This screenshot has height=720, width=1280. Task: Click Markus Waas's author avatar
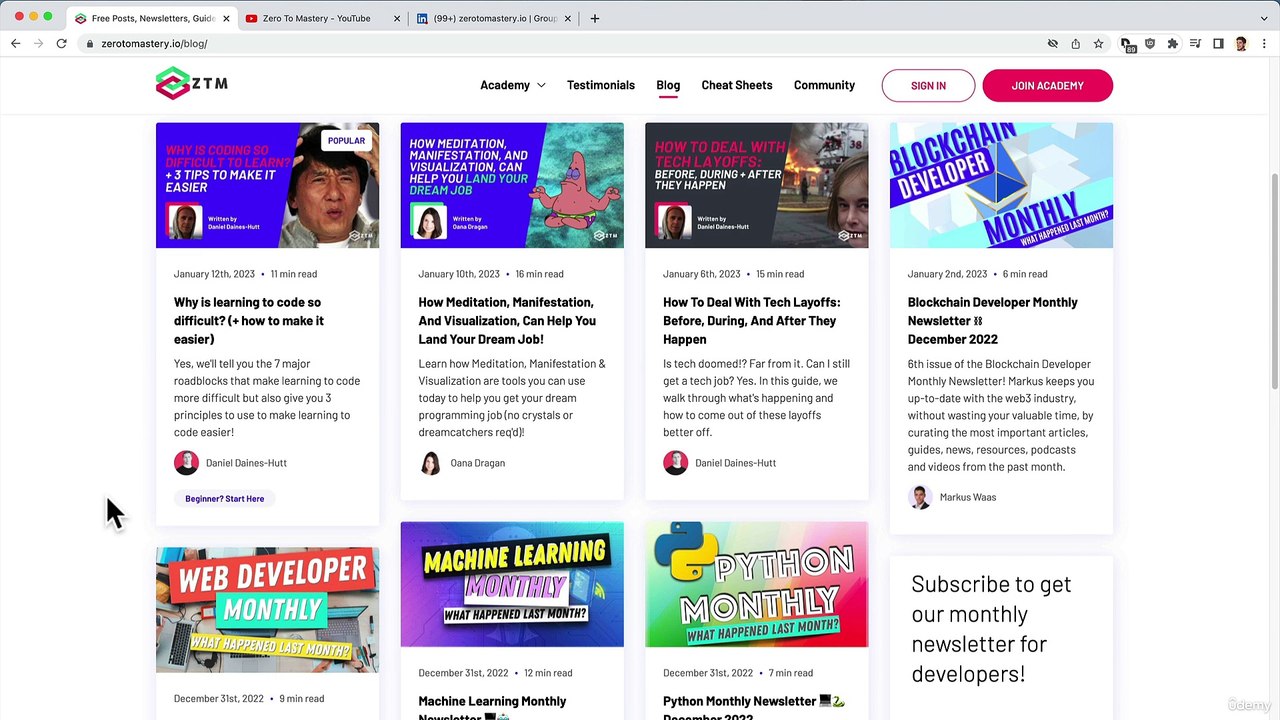[x=920, y=497]
